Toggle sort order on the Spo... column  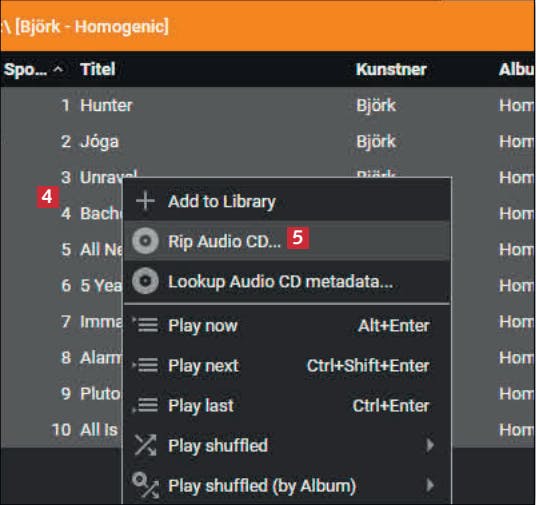click(34, 69)
